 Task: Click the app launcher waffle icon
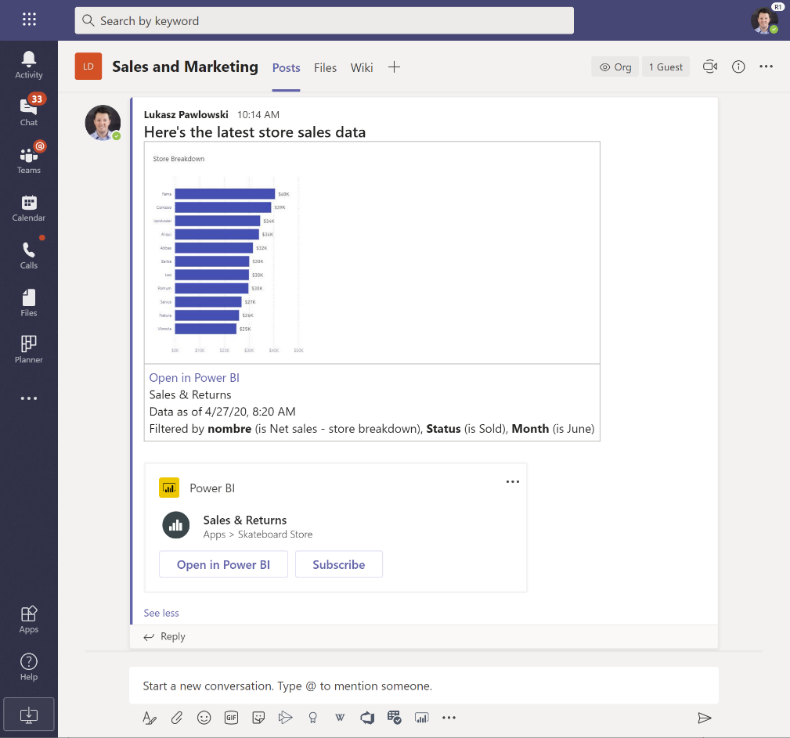click(29, 20)
